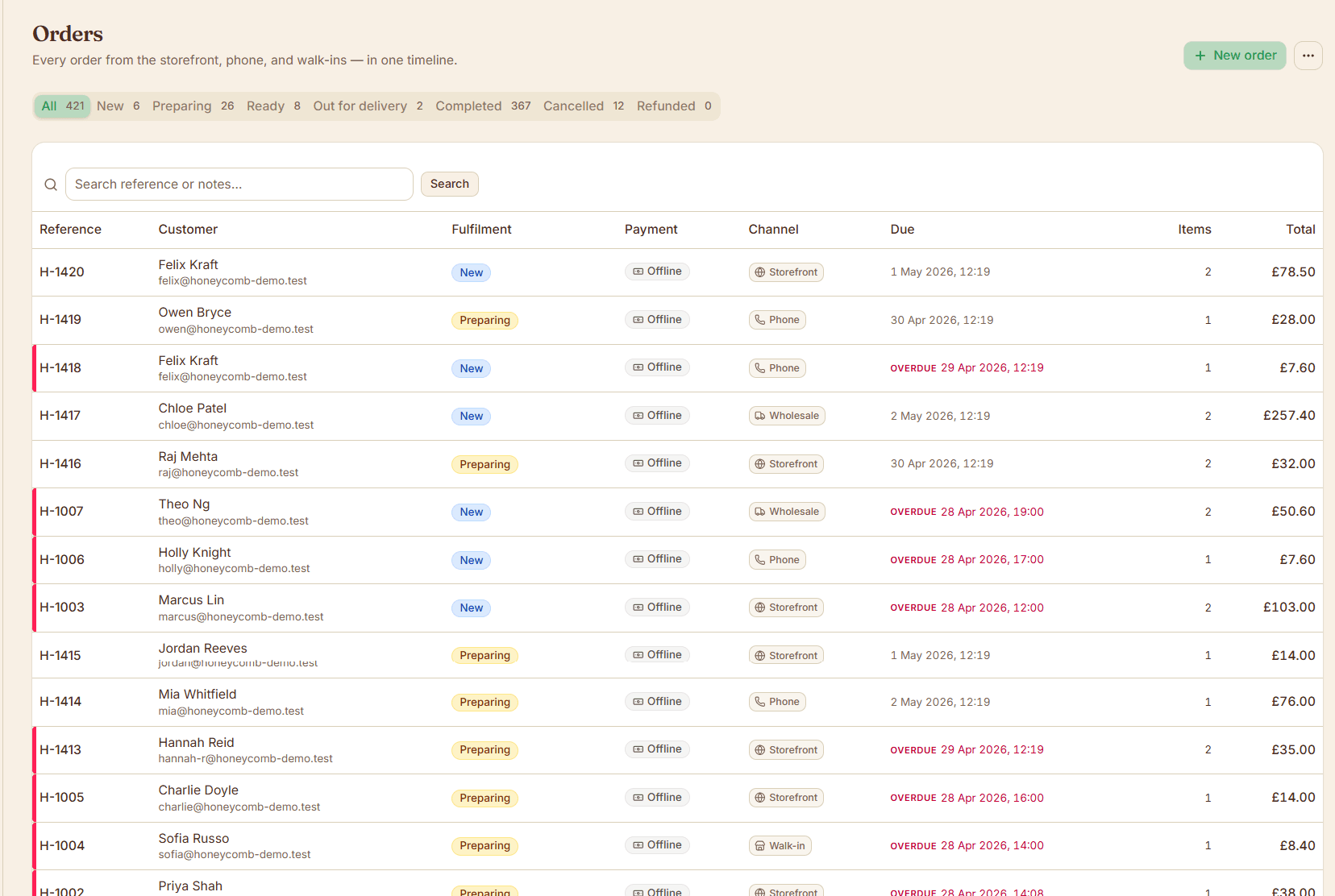Screen dimensions: 1335x896
Task: Click the Storefront channel badge for H-1420
Action: click(786, 272)
